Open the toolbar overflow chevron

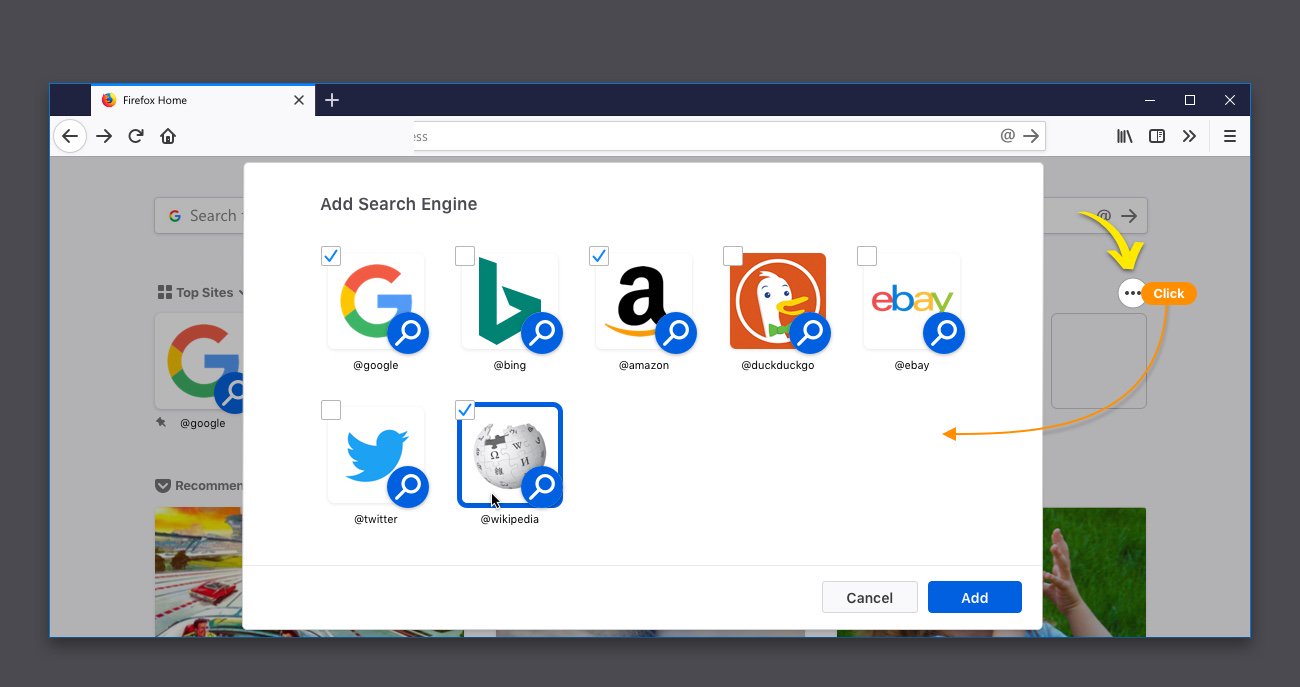click(x=1189, y=136)
